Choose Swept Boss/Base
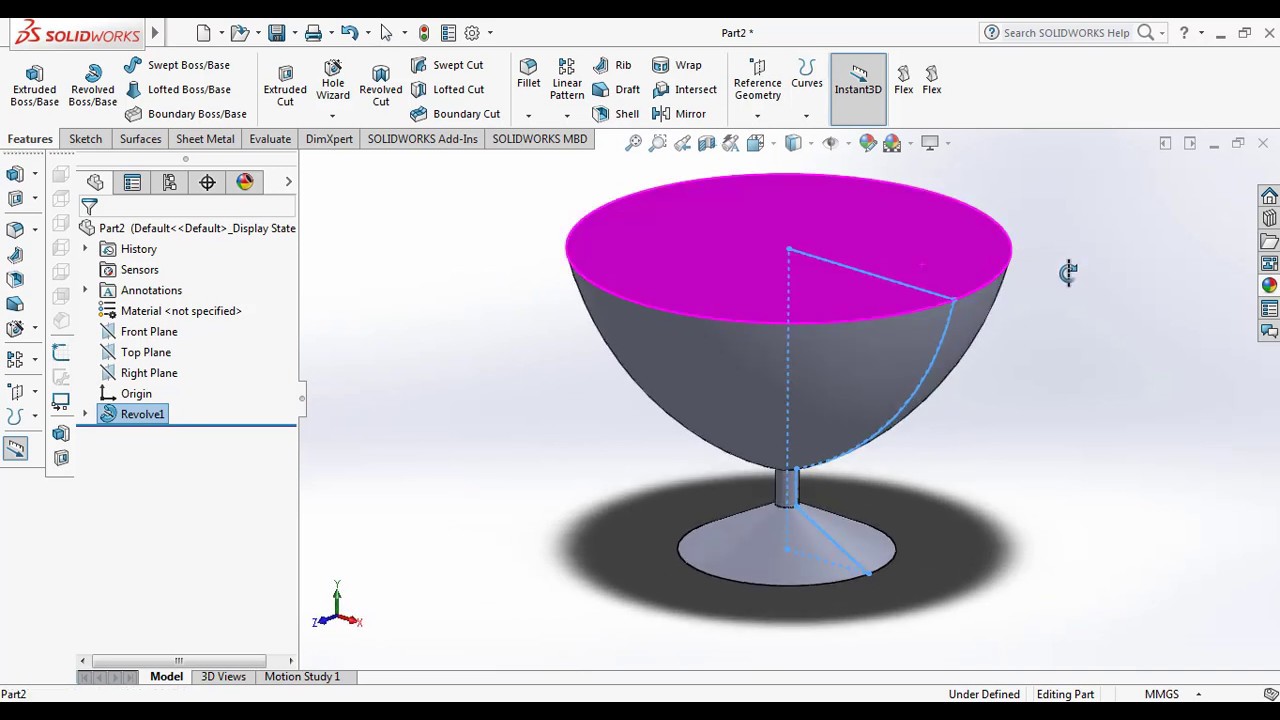1280x720 pixels. 177,65
